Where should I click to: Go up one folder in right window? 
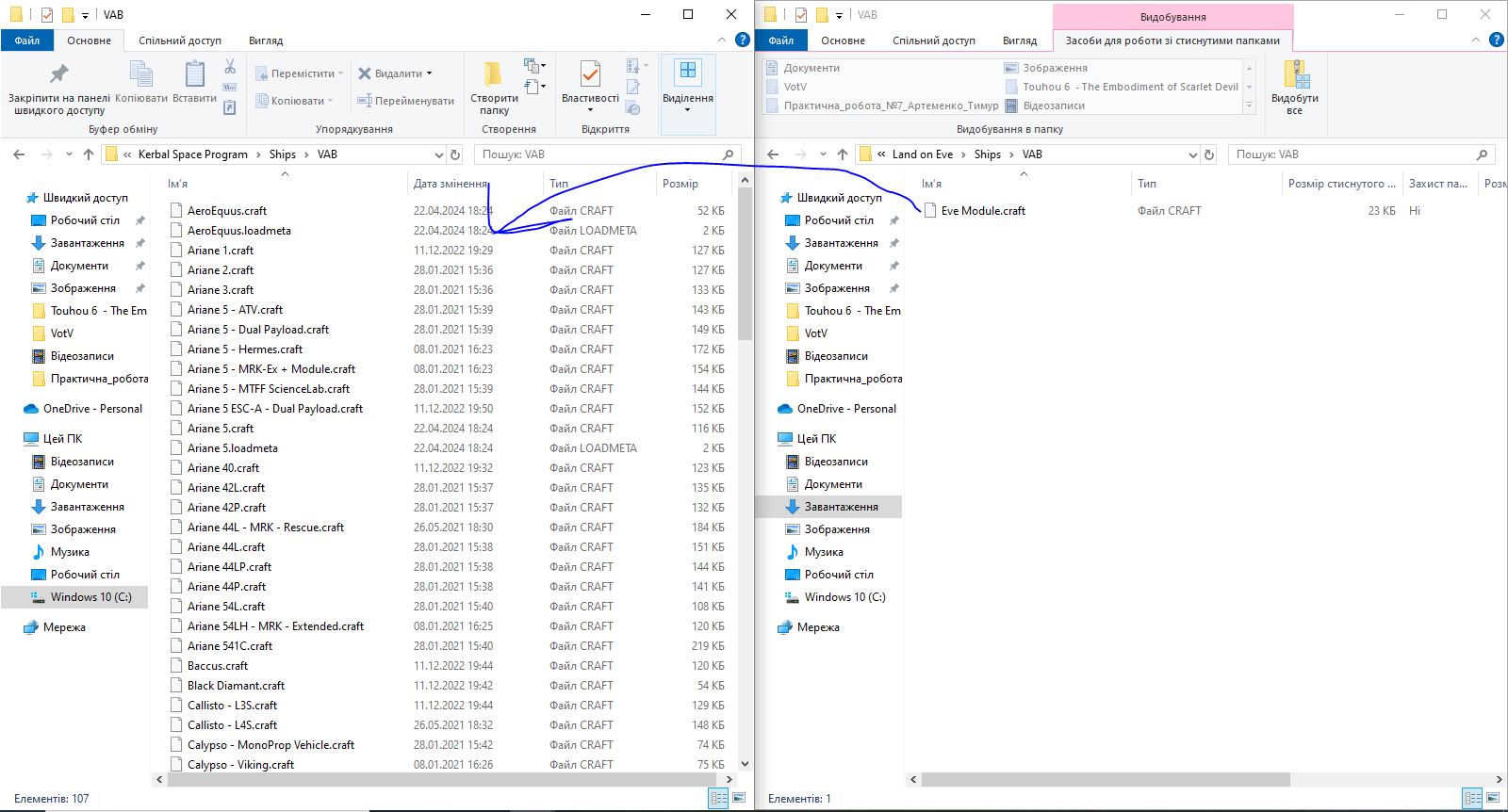point(843,154)
